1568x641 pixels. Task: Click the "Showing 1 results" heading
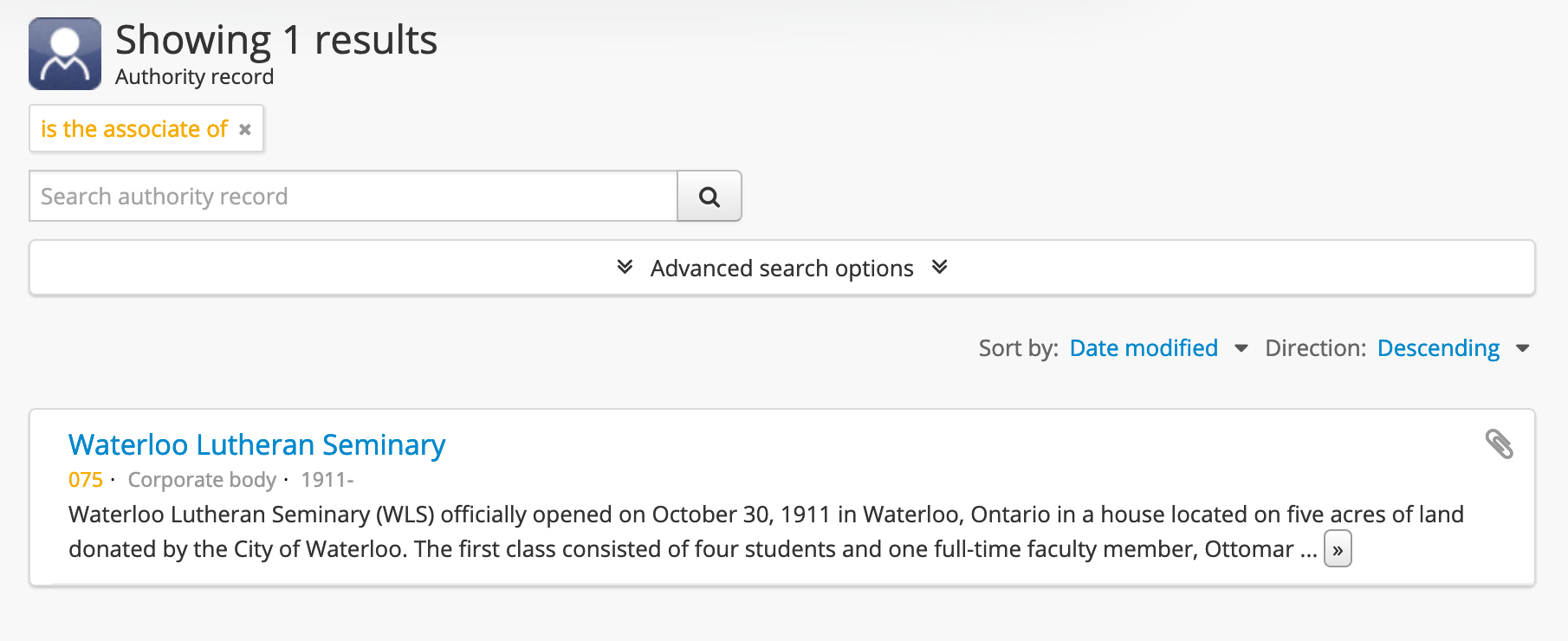click(276, 40)
